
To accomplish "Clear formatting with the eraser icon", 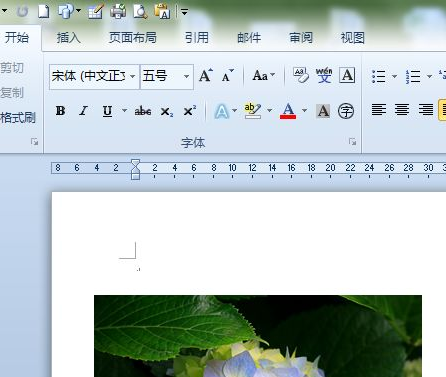I will pyautogui.click(x=301, y=75).
